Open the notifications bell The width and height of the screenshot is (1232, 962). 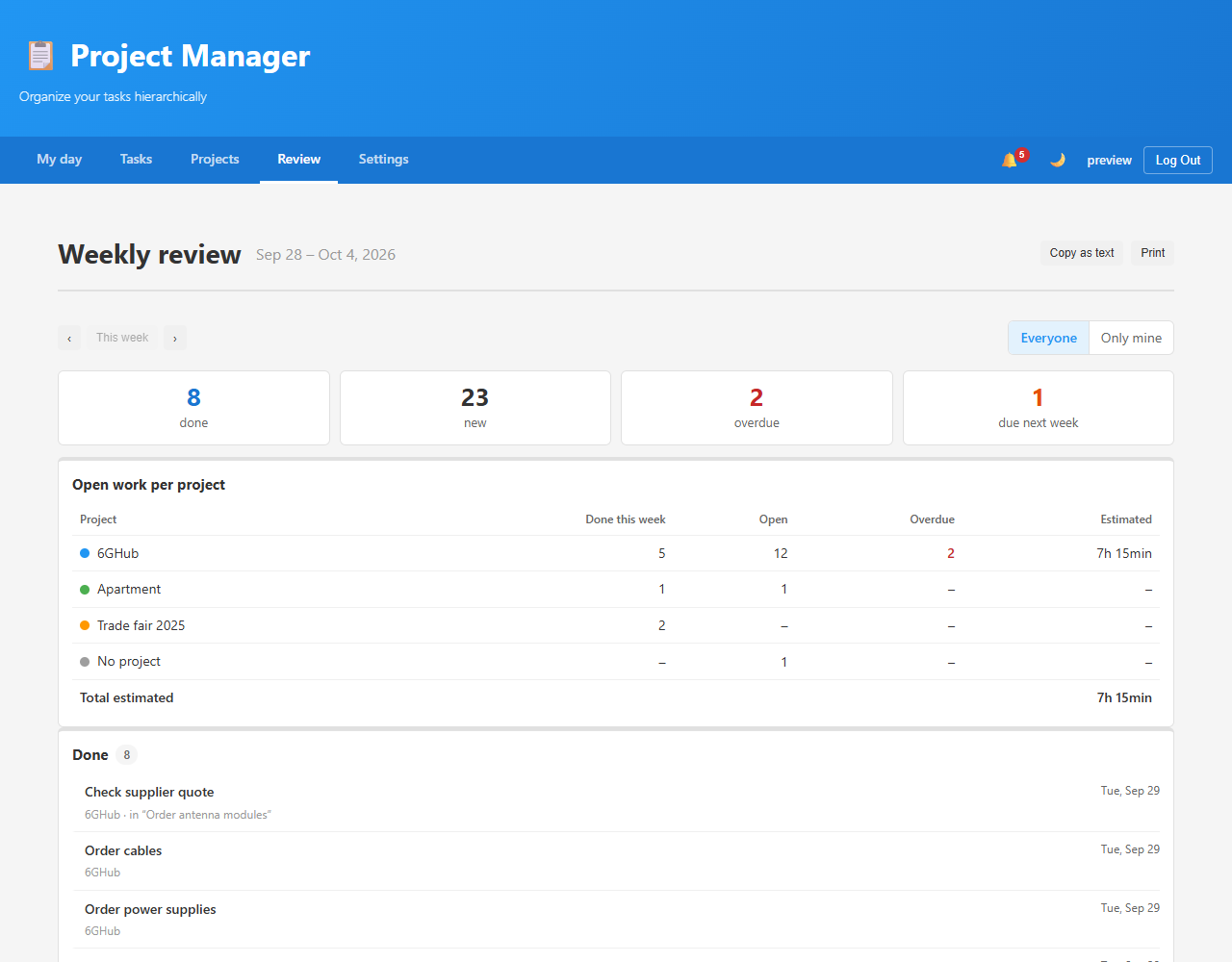coord(1010,160)
